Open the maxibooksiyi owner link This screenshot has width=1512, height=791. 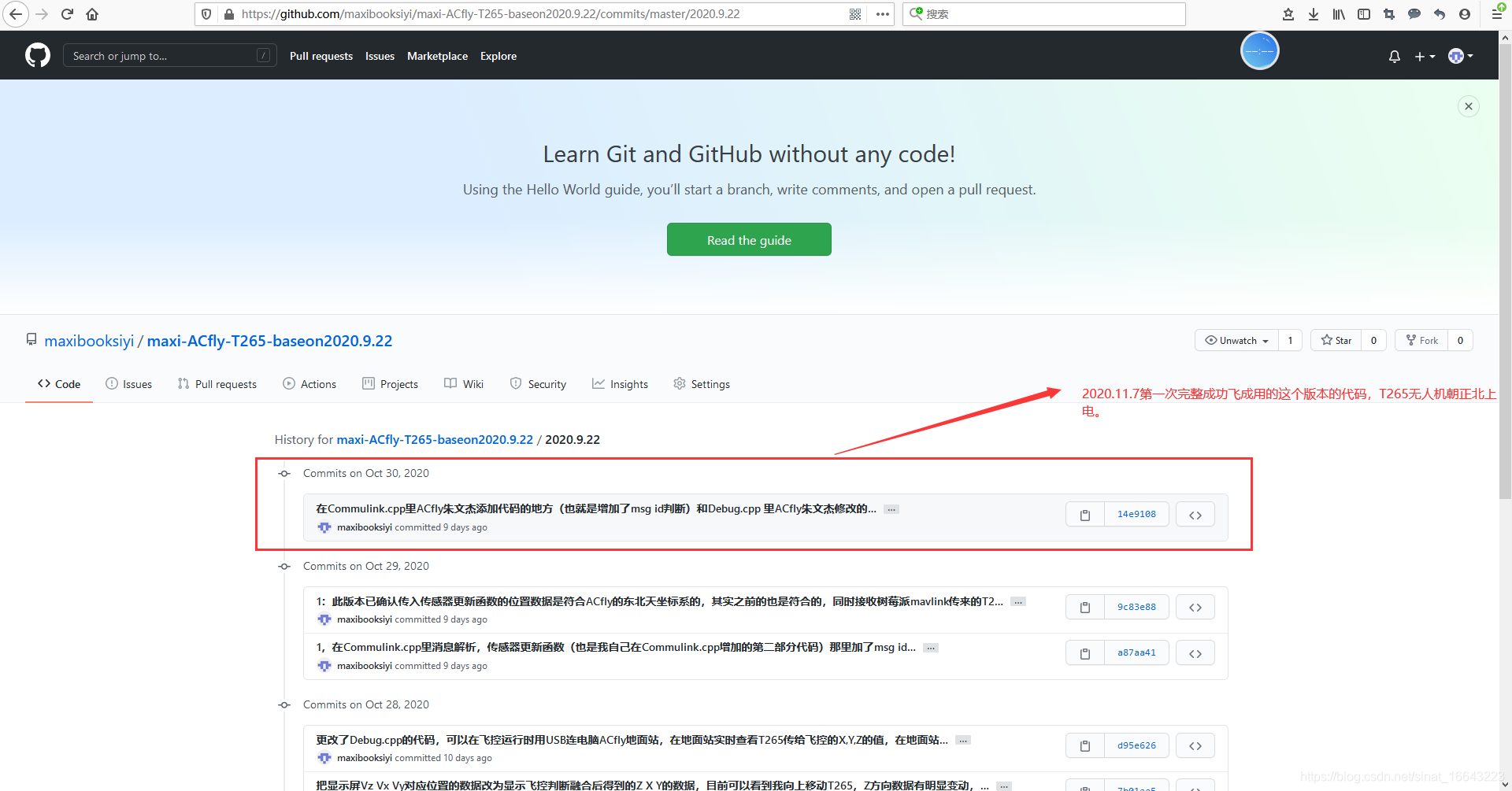pyautogui.click(x=89, y=341)
